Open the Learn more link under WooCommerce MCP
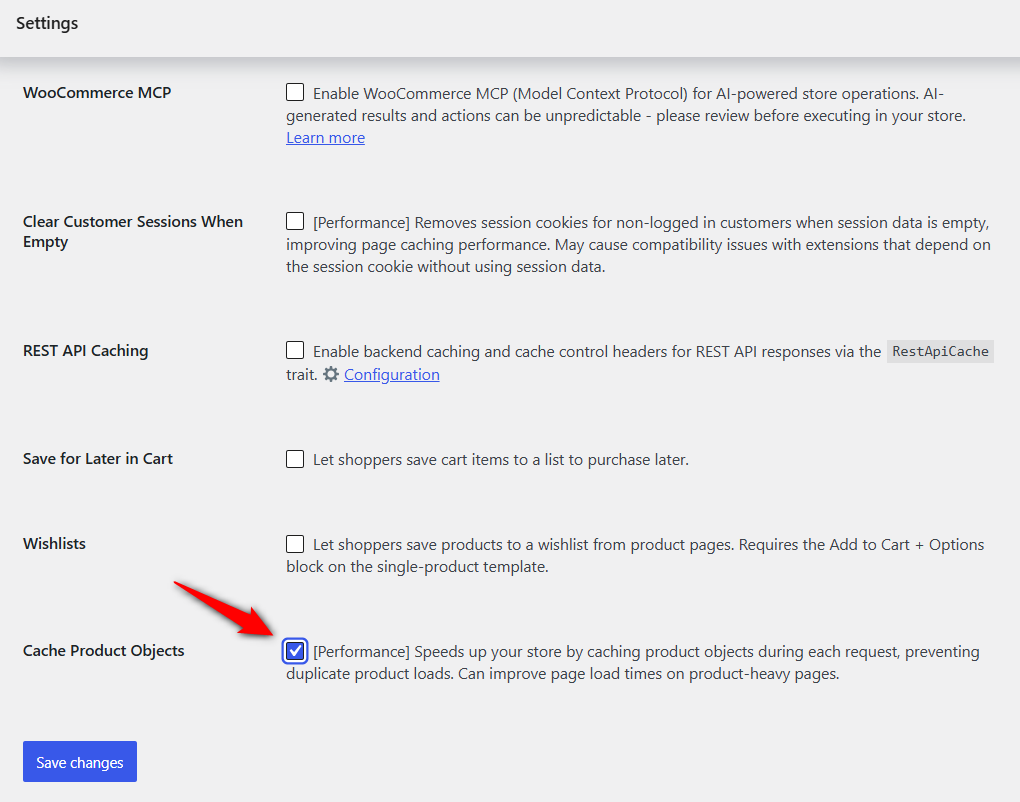 point(325,138)
